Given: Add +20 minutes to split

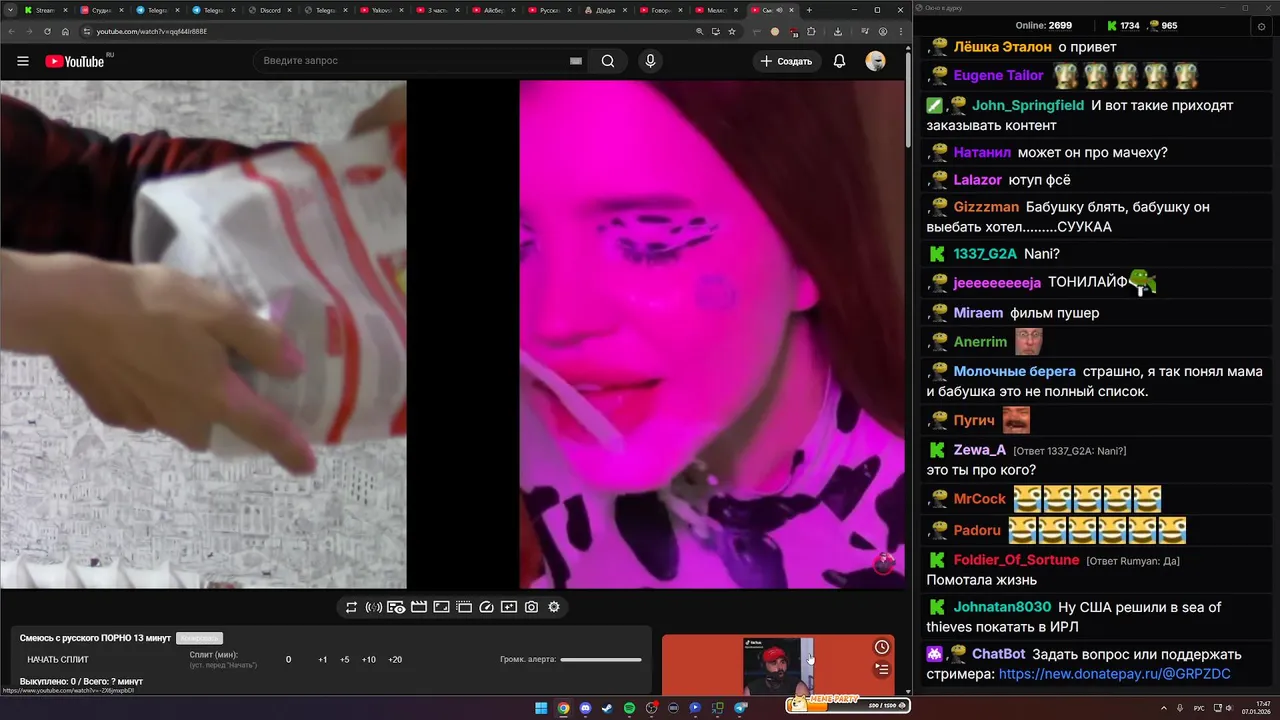Looking at the screenshot, I should 395,660.
